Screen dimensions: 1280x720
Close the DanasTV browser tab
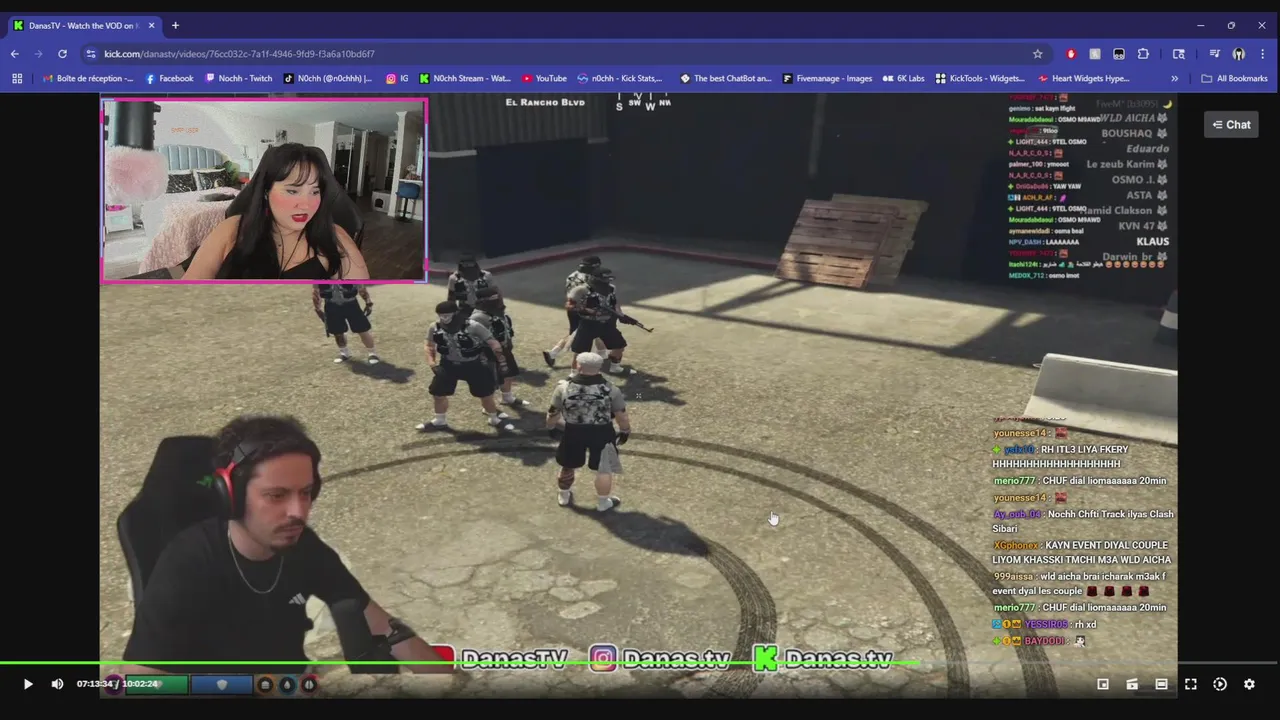151,25
